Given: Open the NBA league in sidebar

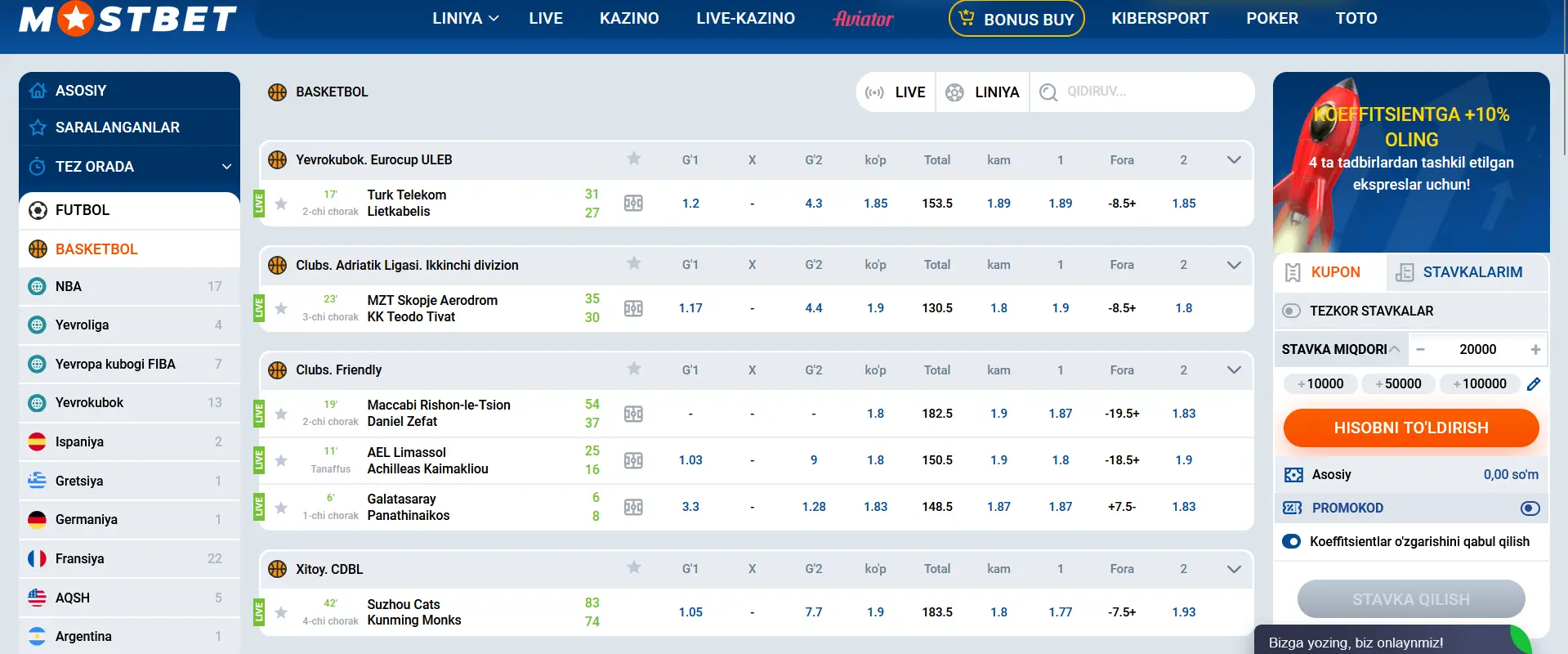Looking at the screenshot, I should [x=129, y=286].
